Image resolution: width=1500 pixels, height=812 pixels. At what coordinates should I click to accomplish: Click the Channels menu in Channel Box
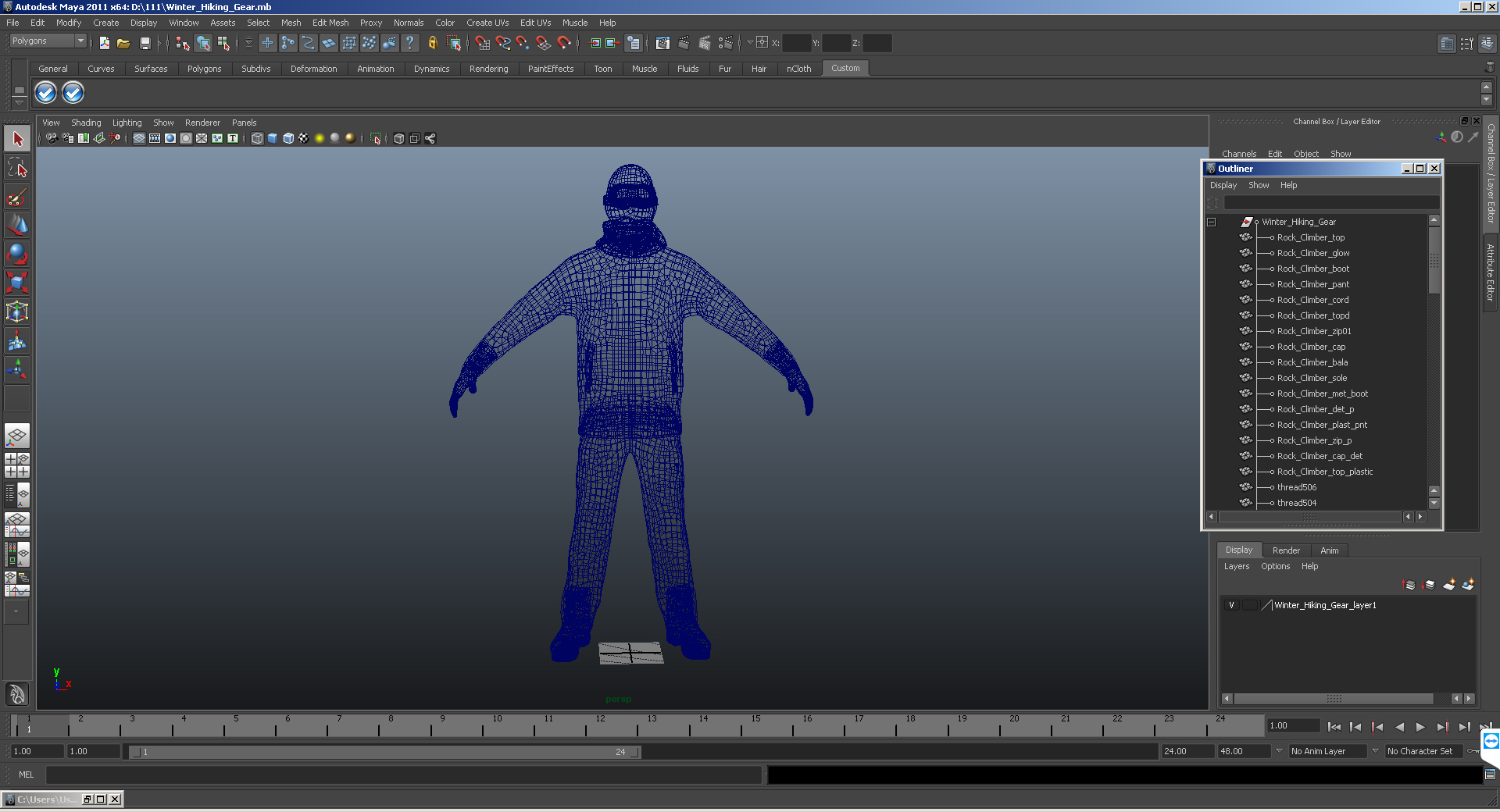tap(1239, 154)
